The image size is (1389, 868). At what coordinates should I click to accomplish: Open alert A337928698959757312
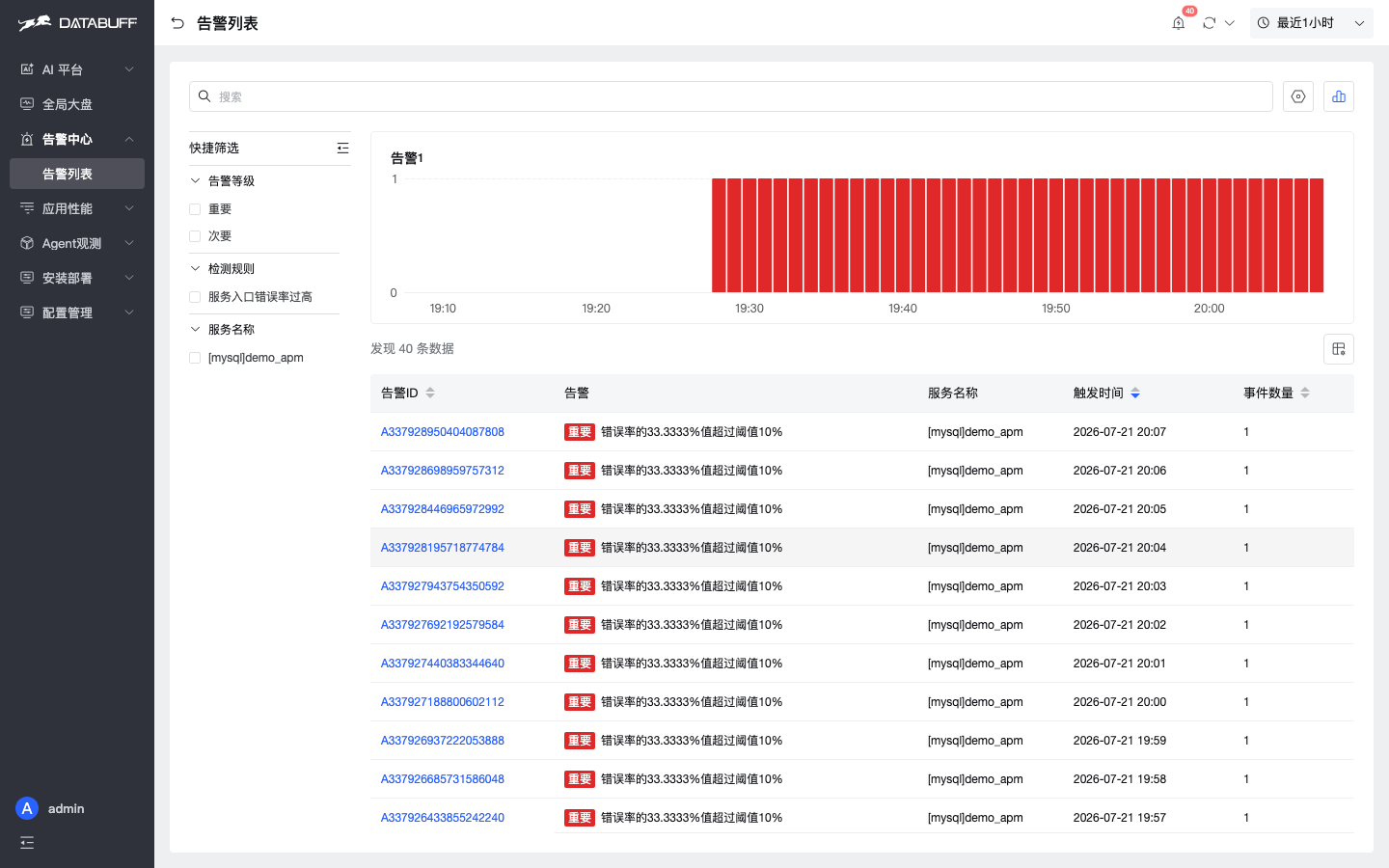[x=443, y=471]
